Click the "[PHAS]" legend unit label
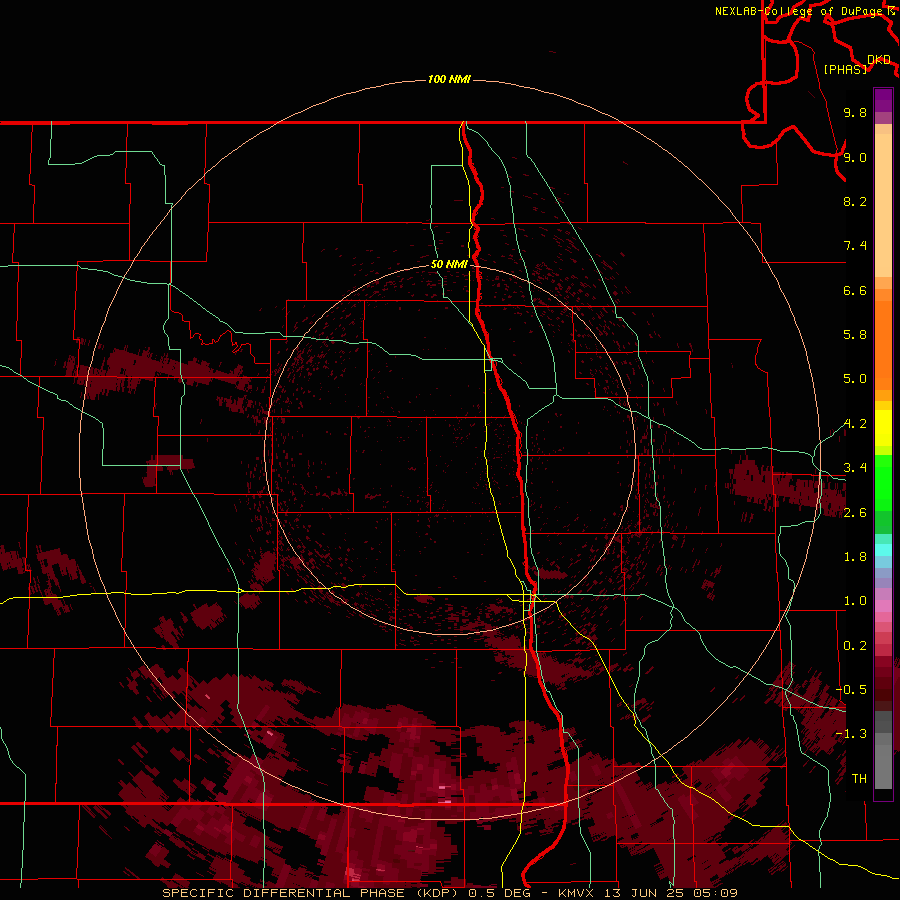Image resolution: width=900 pixels, height=900 pixels. coord(845,70)
